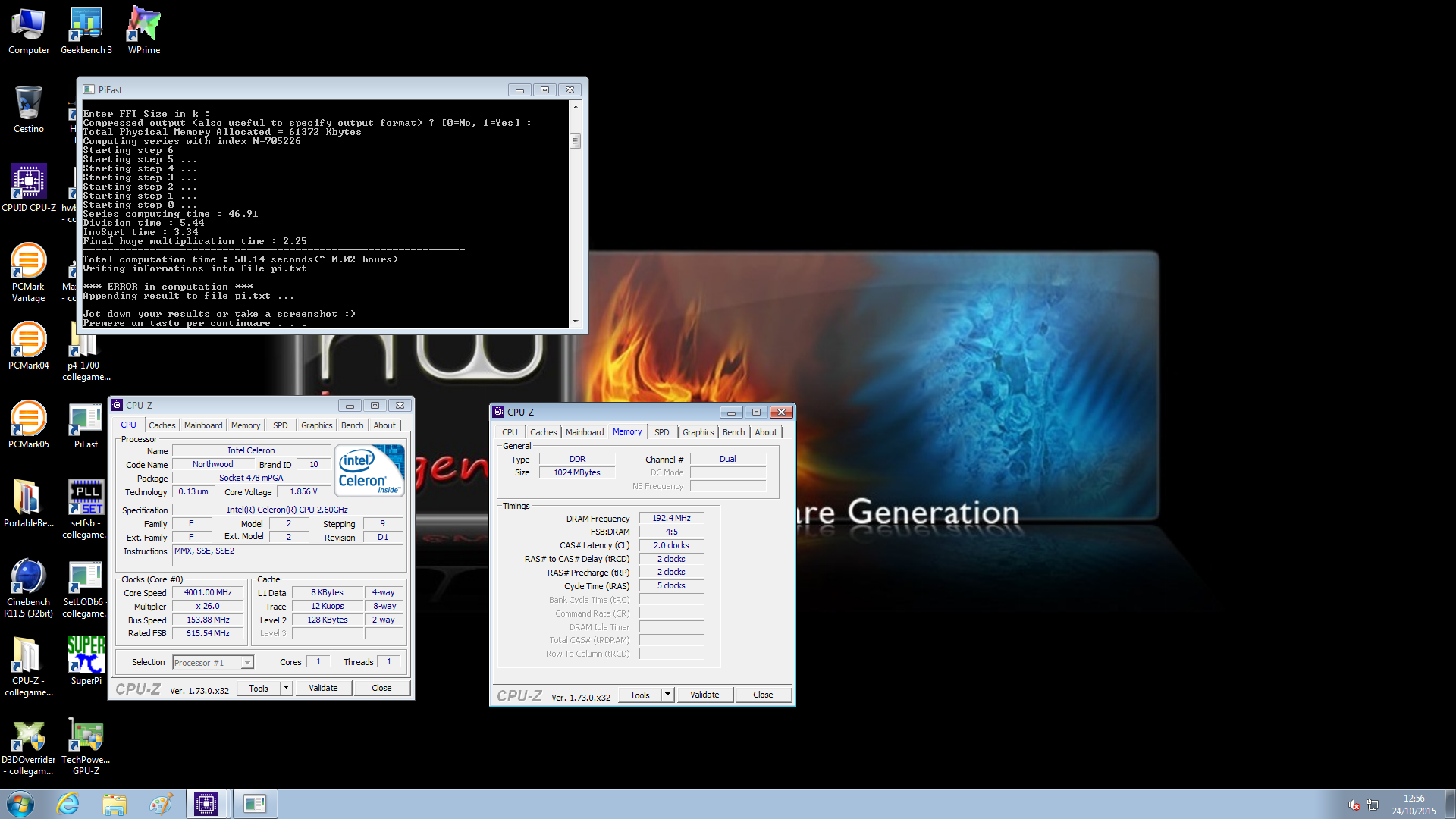Open PCMark05 desktop shortcut
This screenshot has width=1456, height=819.
(x=29, y=425)
